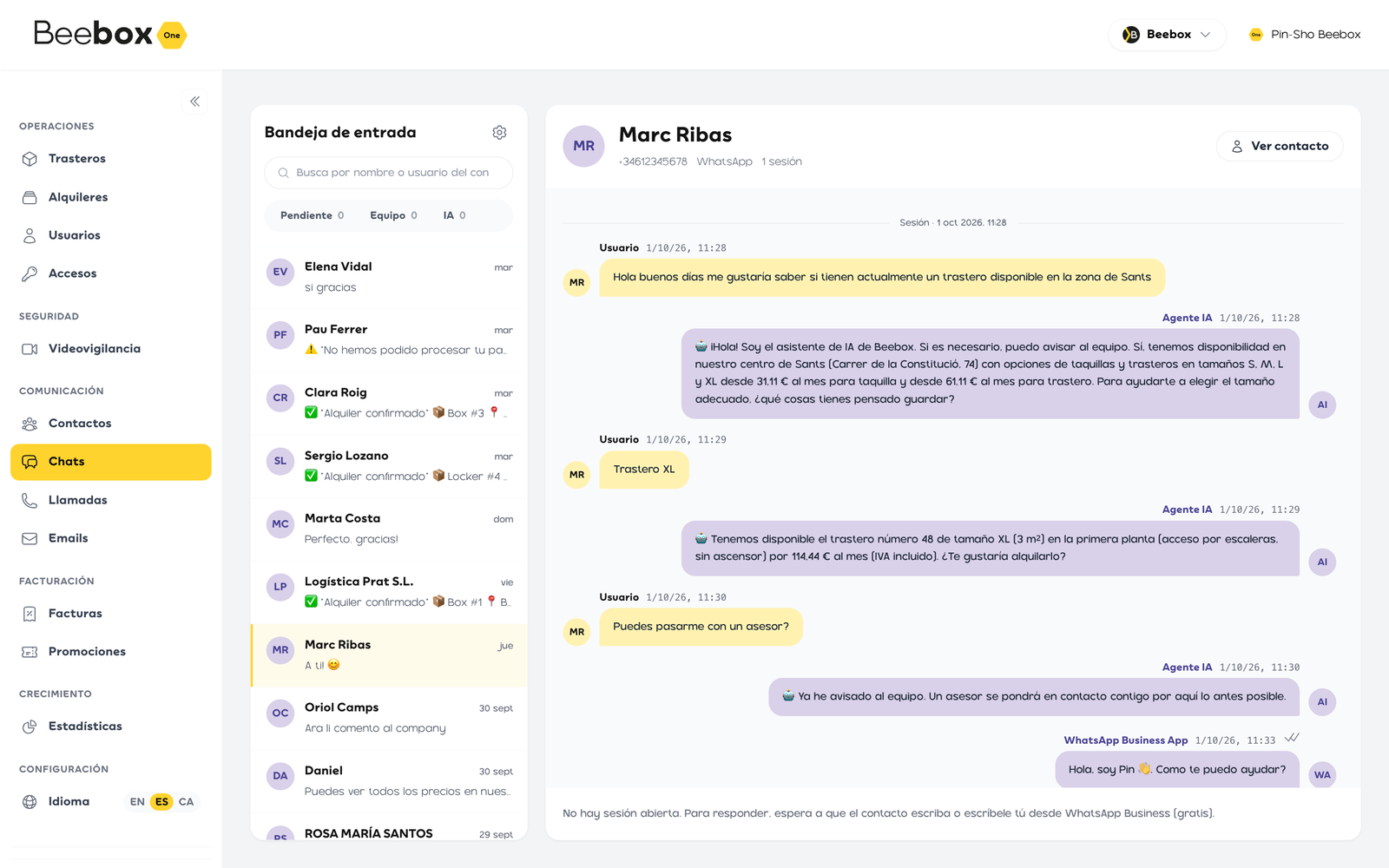Switch language to CA
This screenshot has height=868, width=1389.
click(186, 802)
